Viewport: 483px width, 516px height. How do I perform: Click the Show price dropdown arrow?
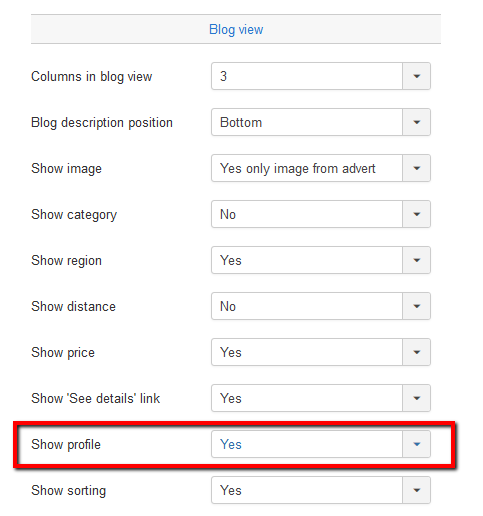pos(416,352)
